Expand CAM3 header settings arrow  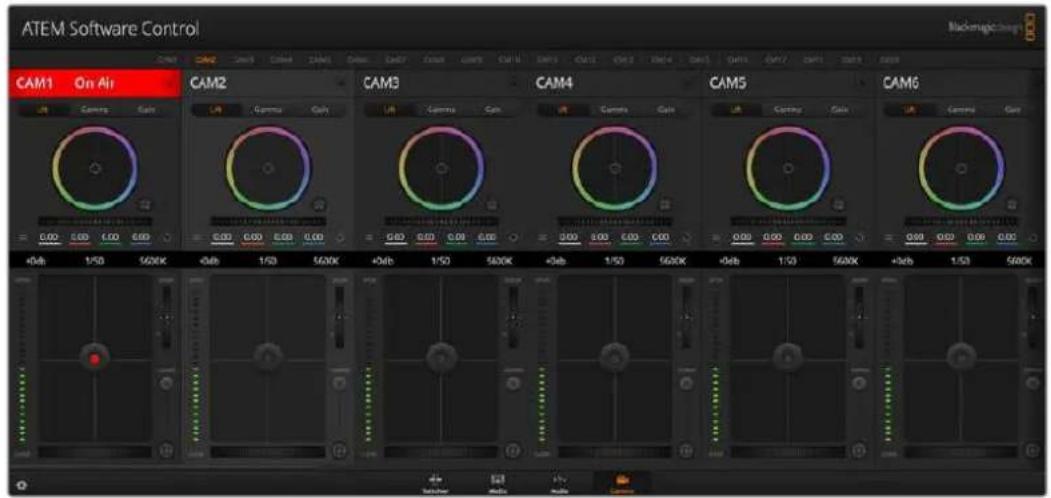(515, 84)
